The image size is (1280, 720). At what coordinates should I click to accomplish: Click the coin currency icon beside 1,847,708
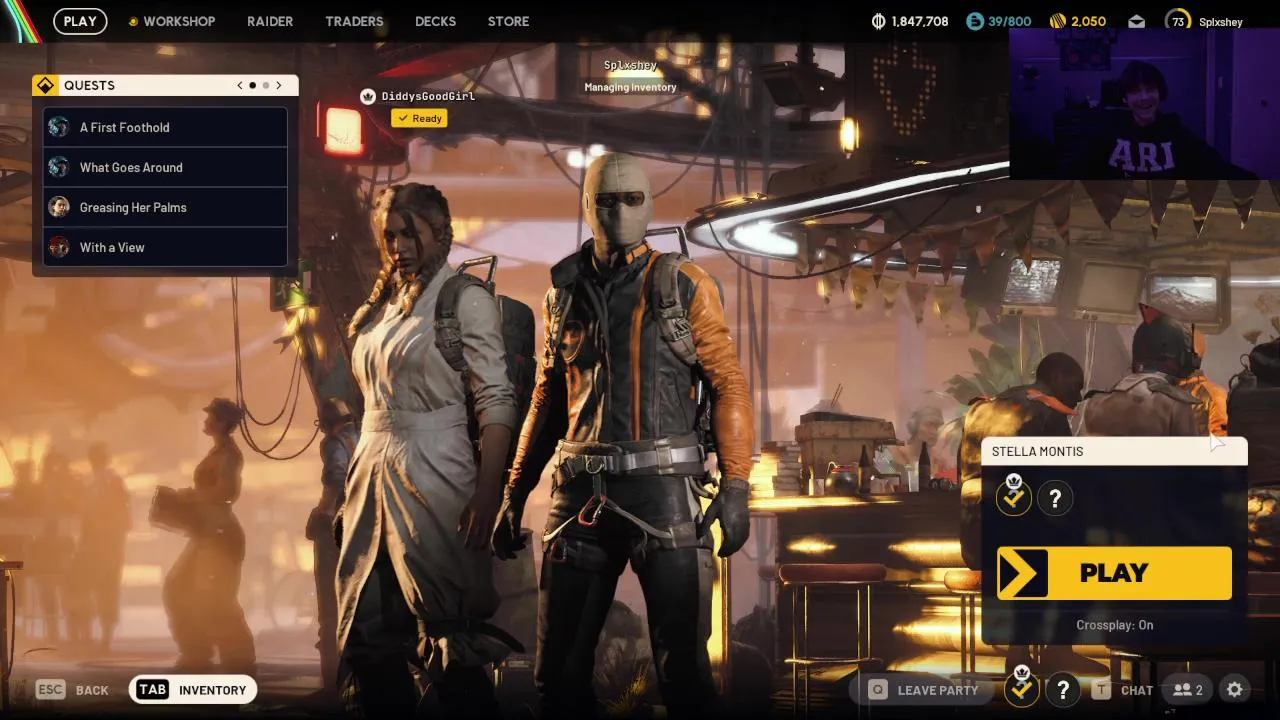[879, 21]
